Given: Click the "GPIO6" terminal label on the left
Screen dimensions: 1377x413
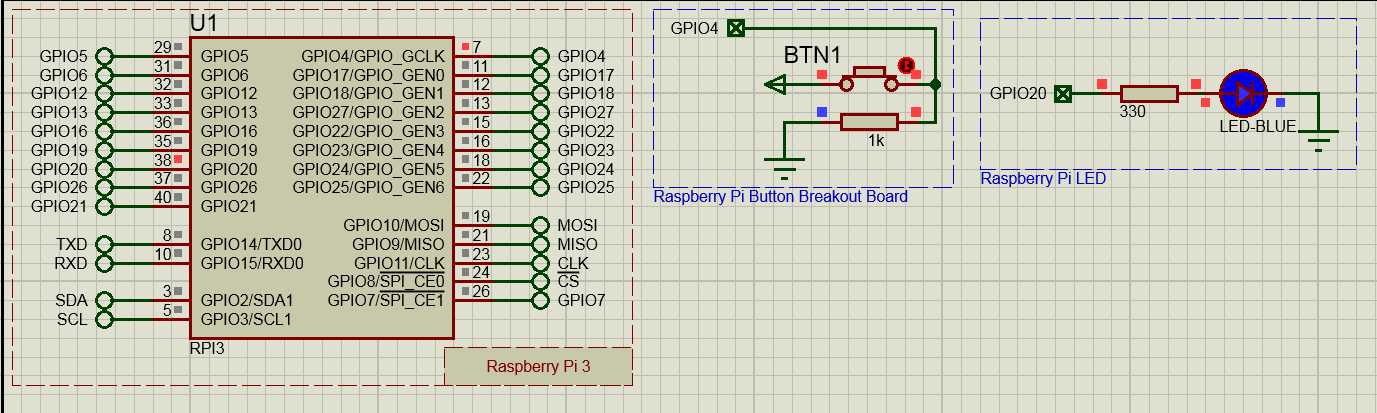Looking at the screenshot, I should 64,75.
